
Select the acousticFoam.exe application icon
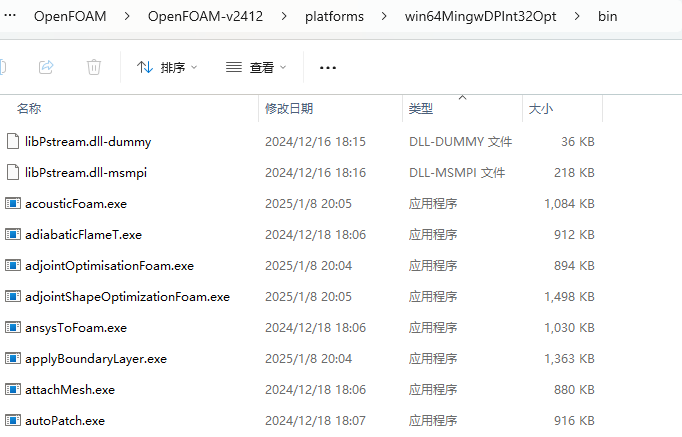[x=13, y=203]
